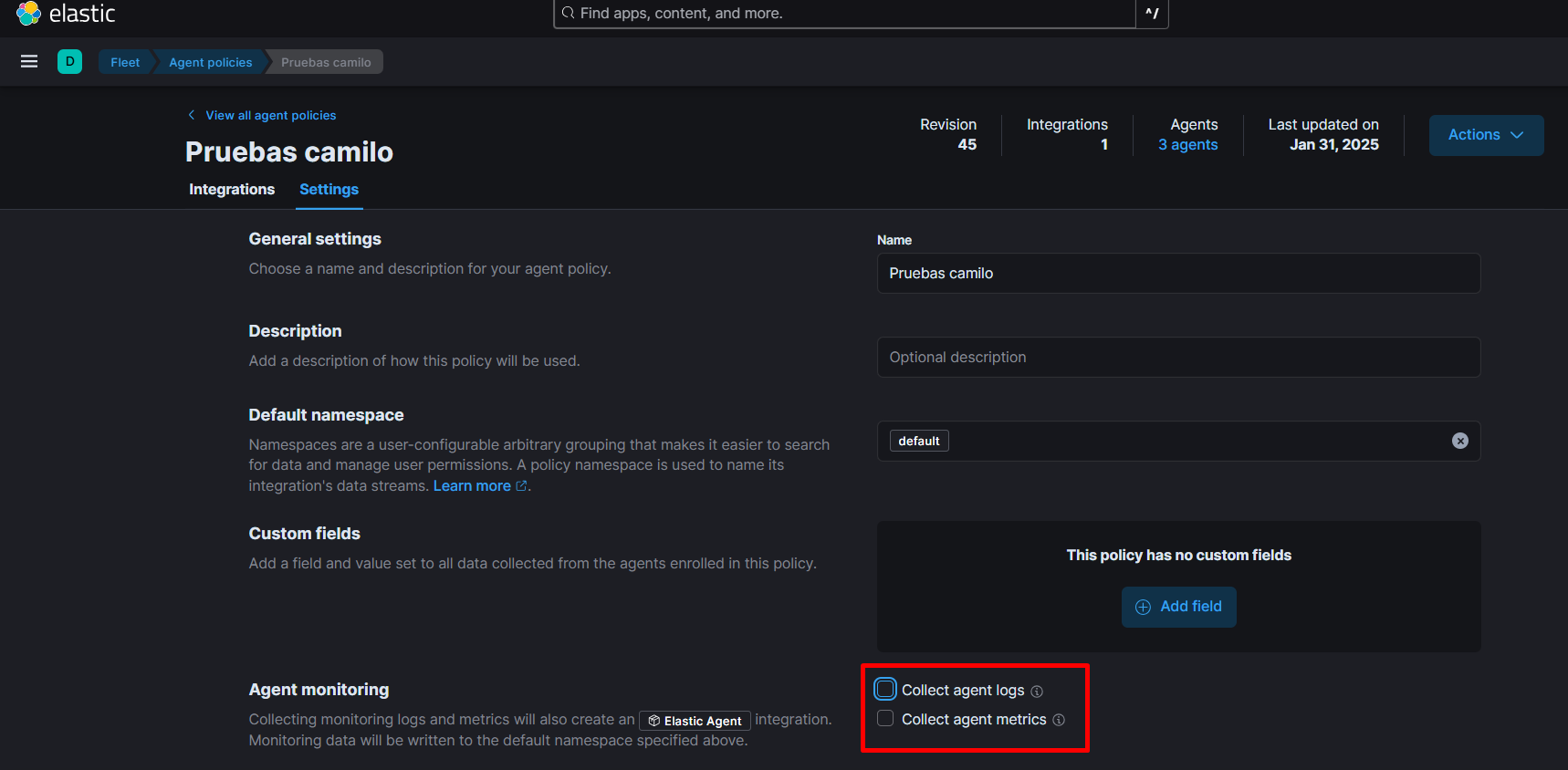Click the info icon beside Collect agent logs

1037,692
